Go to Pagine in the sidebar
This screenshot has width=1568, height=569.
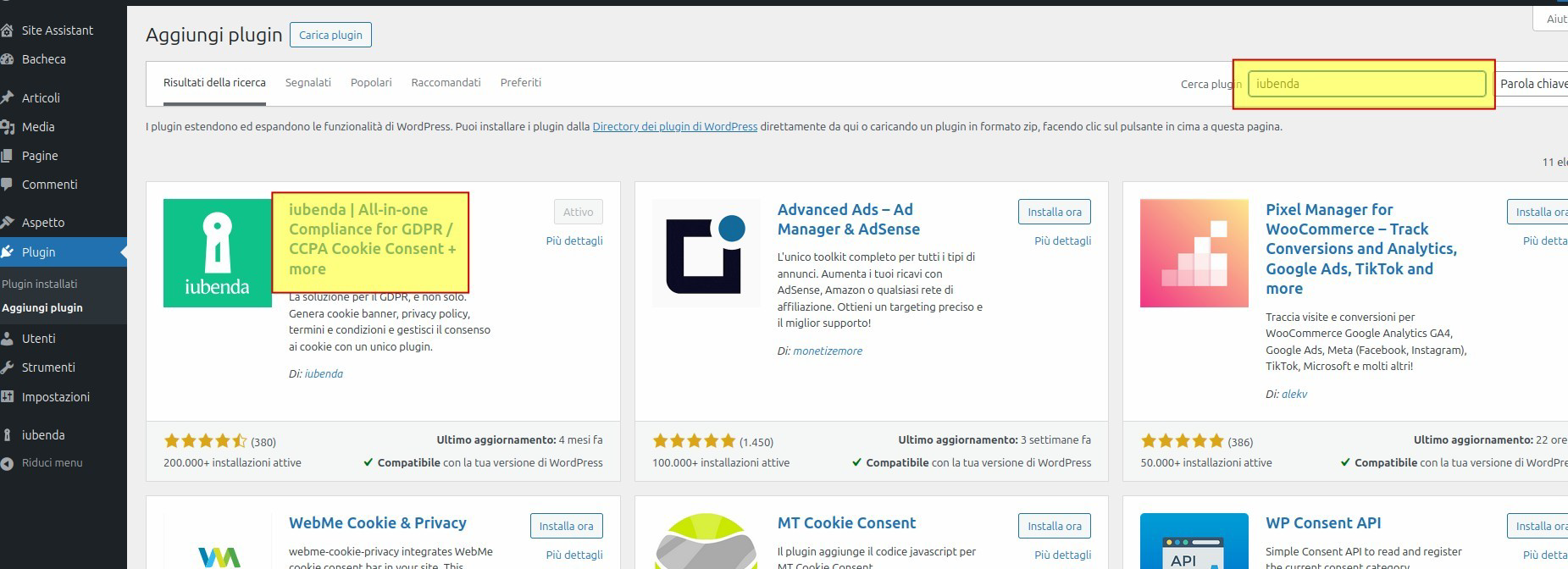click(40, 156)
